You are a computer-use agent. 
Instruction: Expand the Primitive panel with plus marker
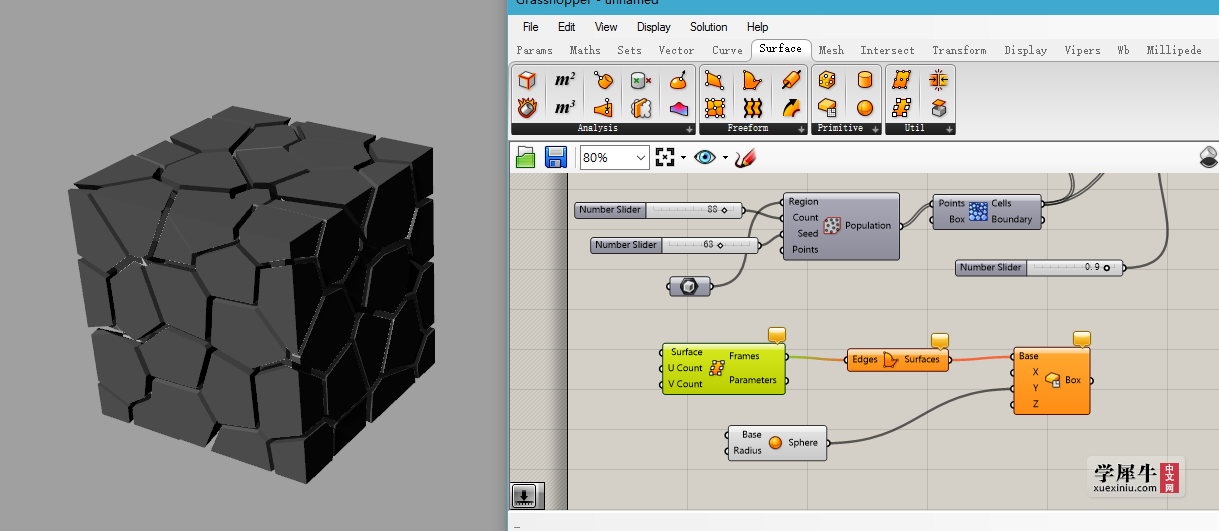[x=876, y=130]
